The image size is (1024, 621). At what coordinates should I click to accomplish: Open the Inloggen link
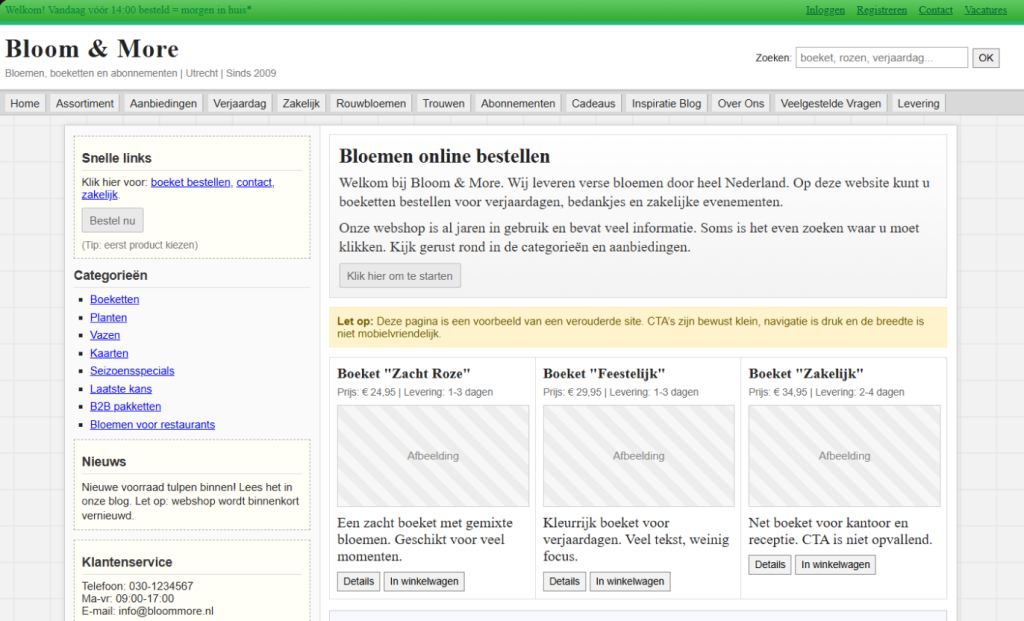pyautogui.click(x=825, y=10)
